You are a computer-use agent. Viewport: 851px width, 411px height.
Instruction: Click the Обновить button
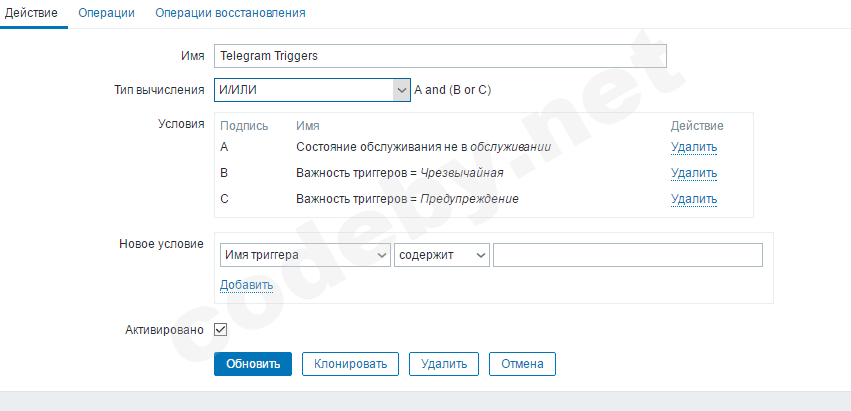(x=253, y=364)
